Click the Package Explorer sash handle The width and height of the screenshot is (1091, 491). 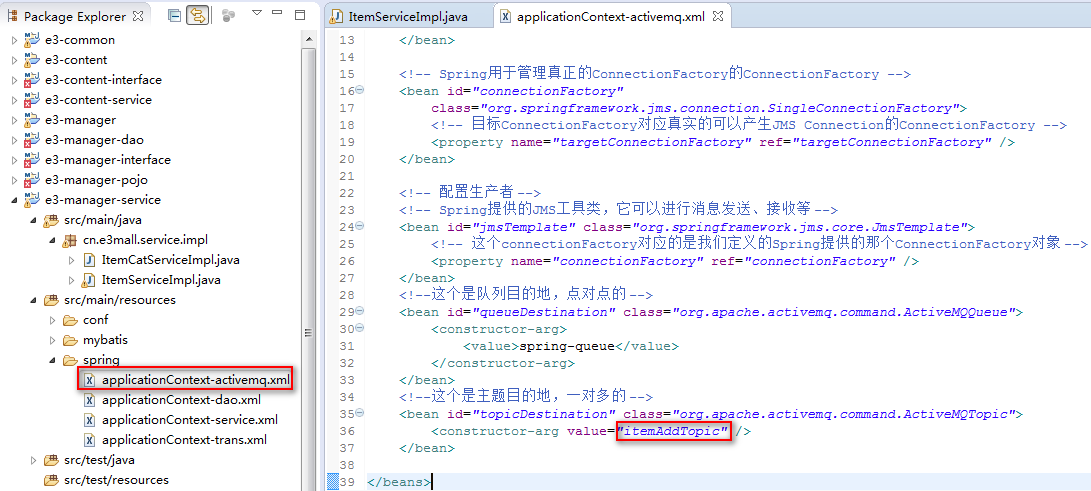308,333
